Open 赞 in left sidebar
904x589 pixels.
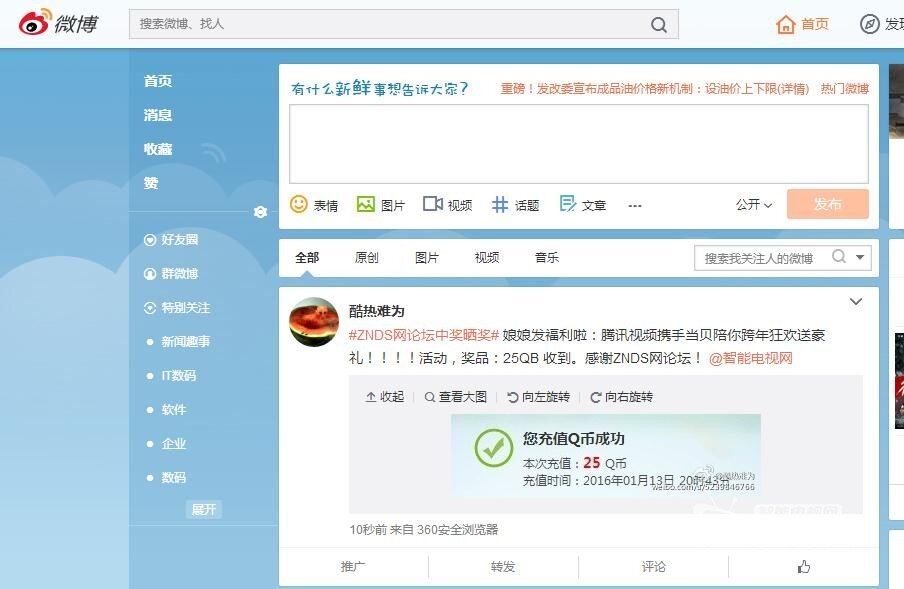(151, 183)
